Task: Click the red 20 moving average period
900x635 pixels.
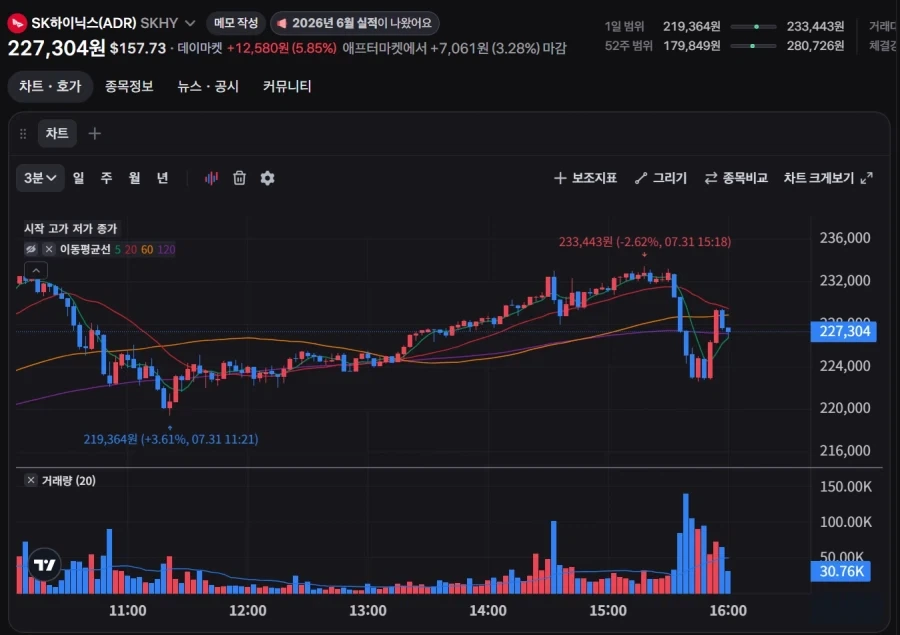Action: (x=131, y=249)
